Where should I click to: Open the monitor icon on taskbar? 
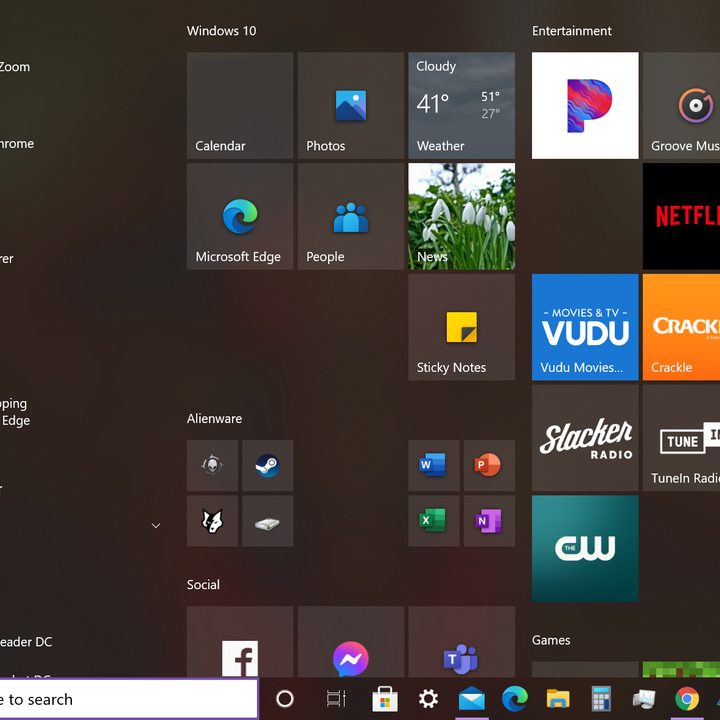coord(644,699)
